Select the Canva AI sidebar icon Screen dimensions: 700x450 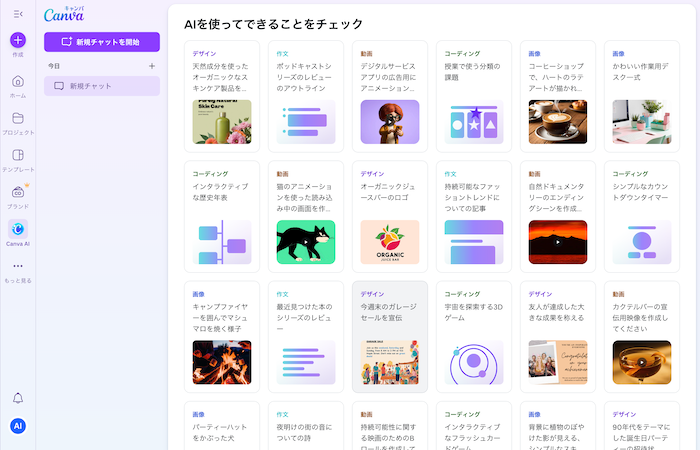point(18,229)
